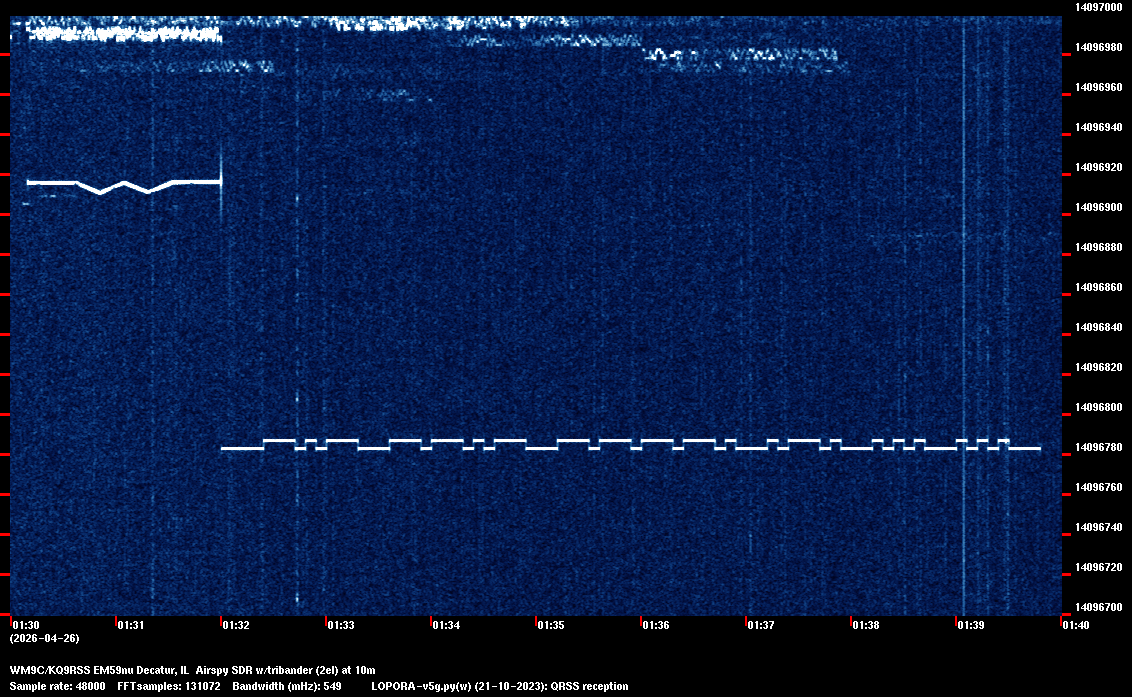Click the 14096700 frequency label

tap(1097, 607)
